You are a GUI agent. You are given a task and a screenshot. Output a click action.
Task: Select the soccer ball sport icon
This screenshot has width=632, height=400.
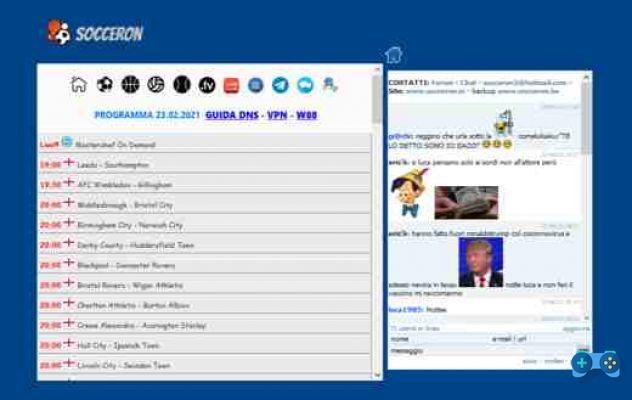point(104,85)
